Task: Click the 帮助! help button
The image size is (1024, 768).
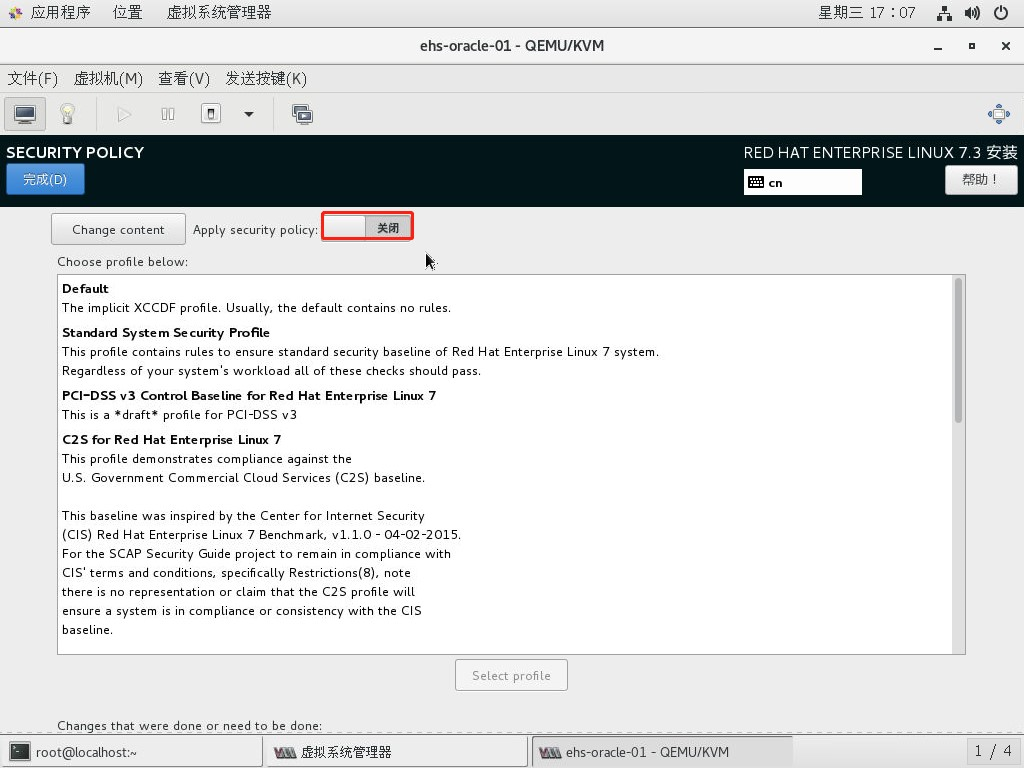Action: [x=981, y=180]
